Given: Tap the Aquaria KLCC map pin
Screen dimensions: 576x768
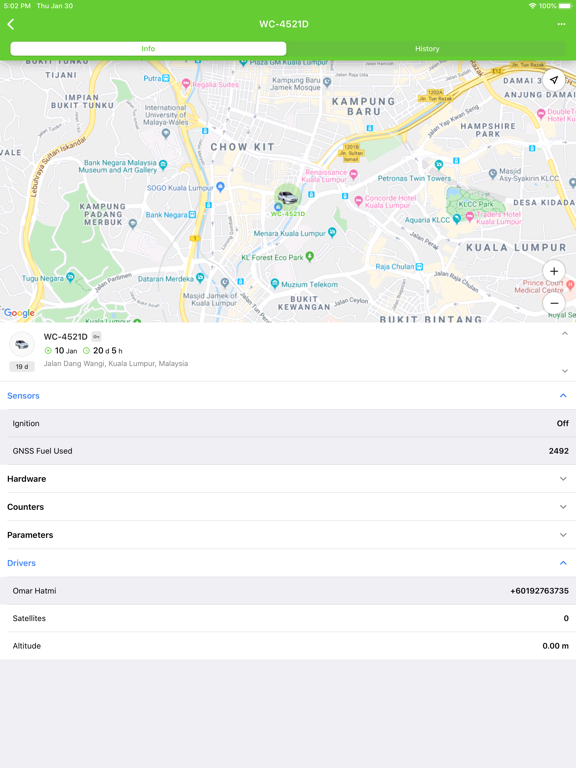Looking at the screenshot, I should (456, 218).
